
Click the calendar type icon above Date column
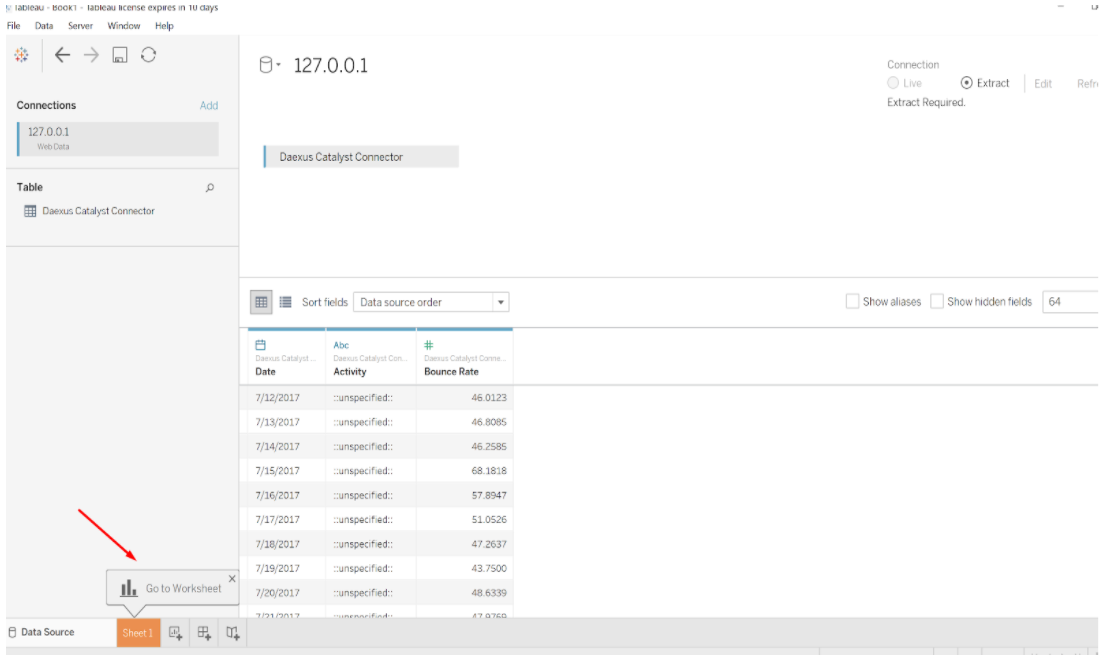pos(260,345)
